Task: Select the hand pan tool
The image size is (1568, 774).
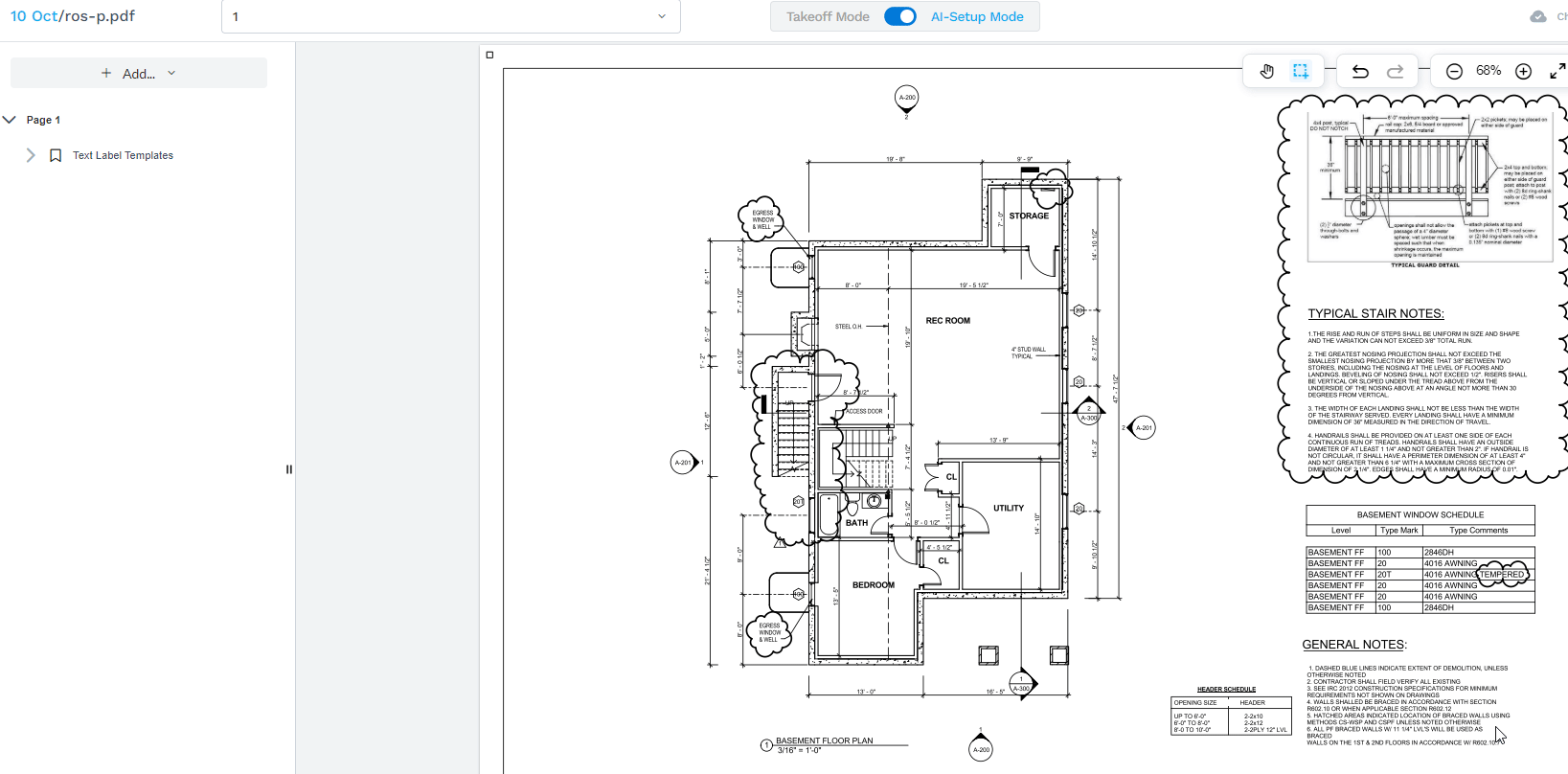Action: 1266,71
